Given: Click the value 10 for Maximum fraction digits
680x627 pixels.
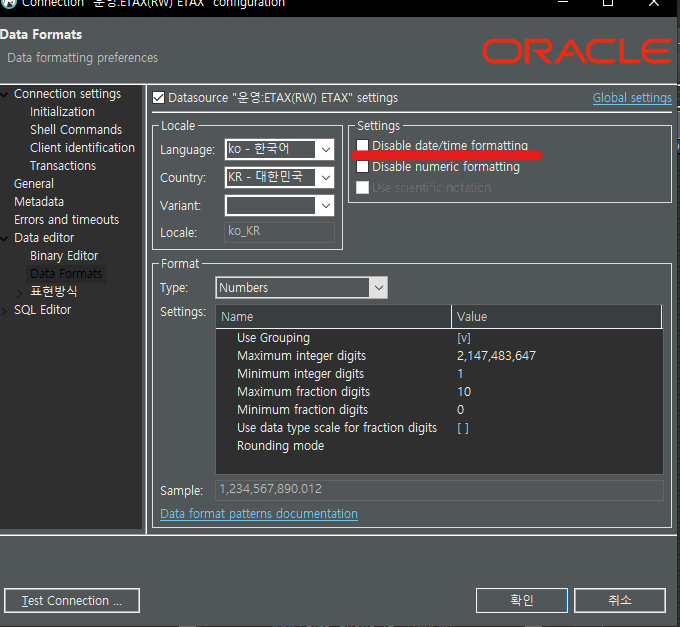Looking at the screenshot, I should coord(464,392).
